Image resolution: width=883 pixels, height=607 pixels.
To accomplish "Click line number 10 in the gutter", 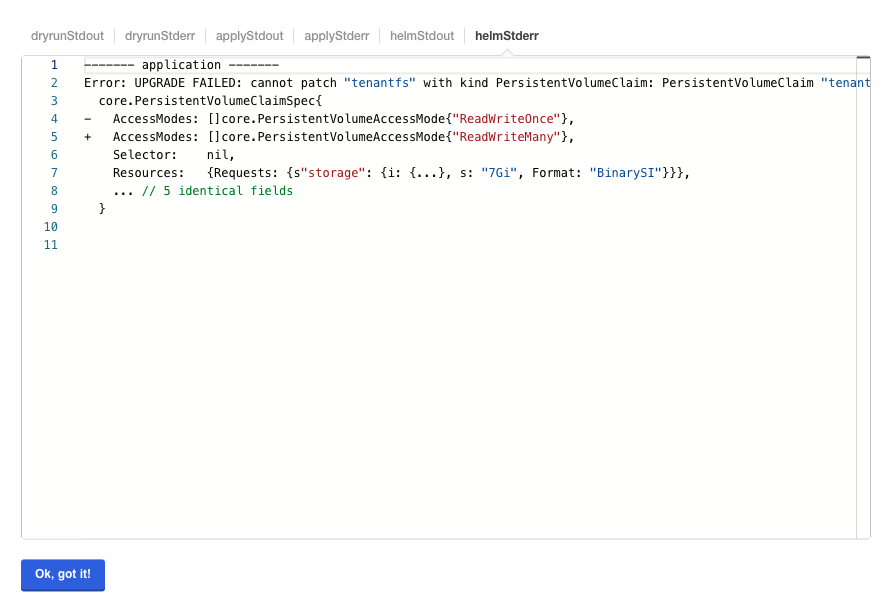I will (x=51, y=227).
